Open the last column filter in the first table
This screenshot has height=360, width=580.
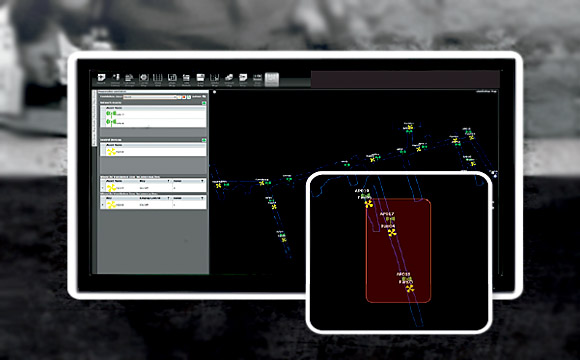[202, 181]
